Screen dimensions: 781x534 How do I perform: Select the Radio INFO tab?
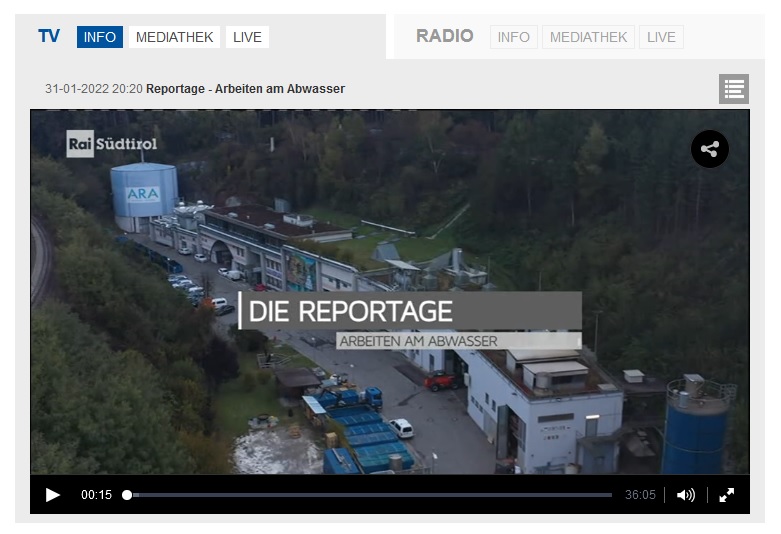click(x=513, y=37)
